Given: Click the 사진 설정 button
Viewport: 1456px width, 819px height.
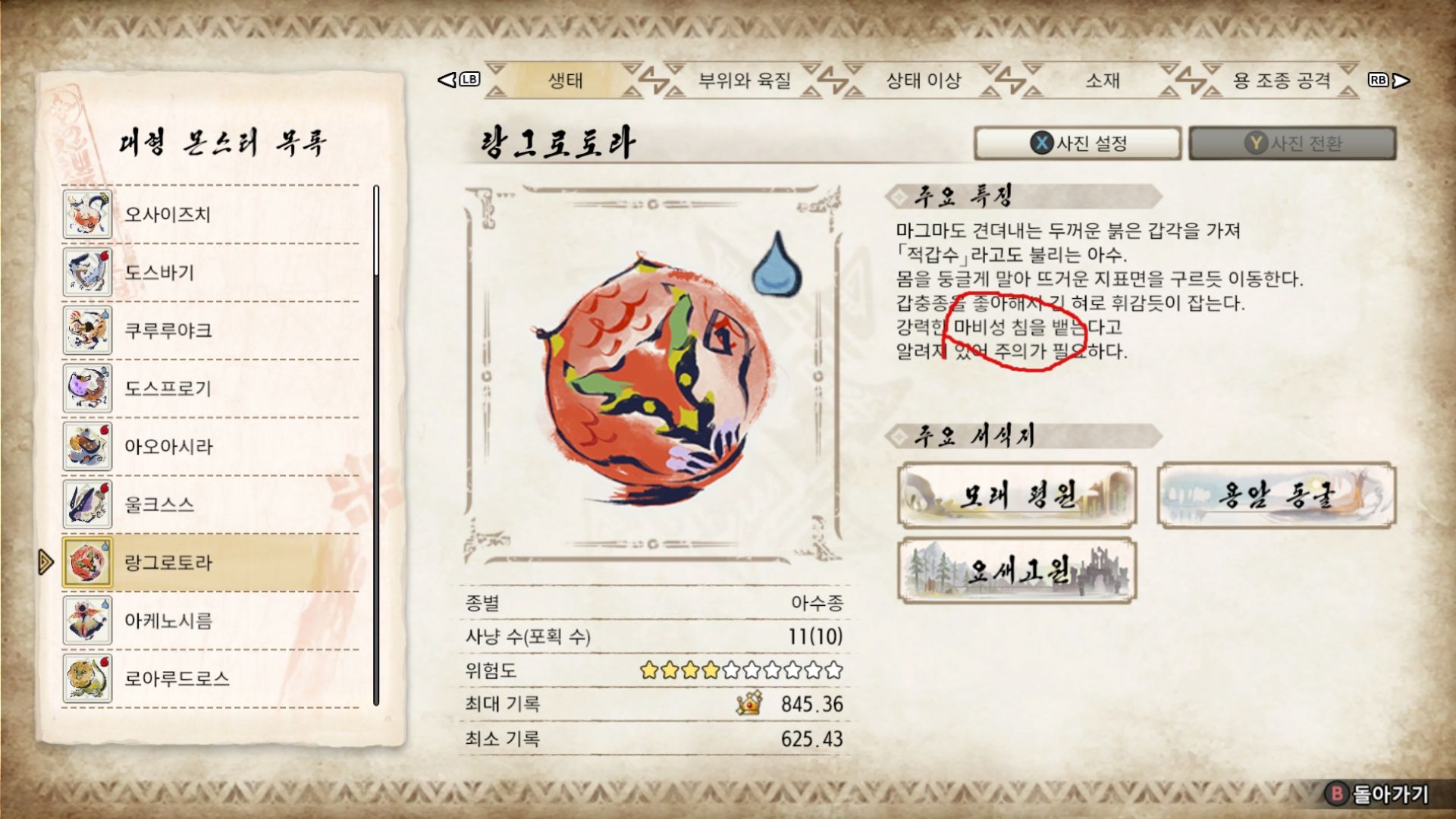Looking at the screenshot, I should click(1078, 143).
